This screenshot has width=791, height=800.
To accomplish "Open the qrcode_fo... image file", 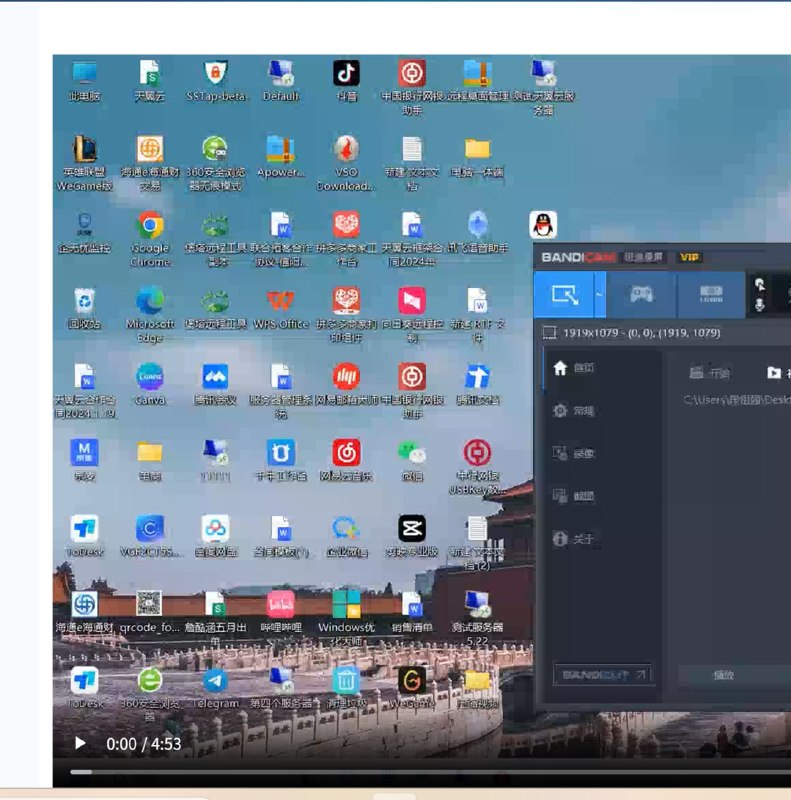I will tap(150, 612).
